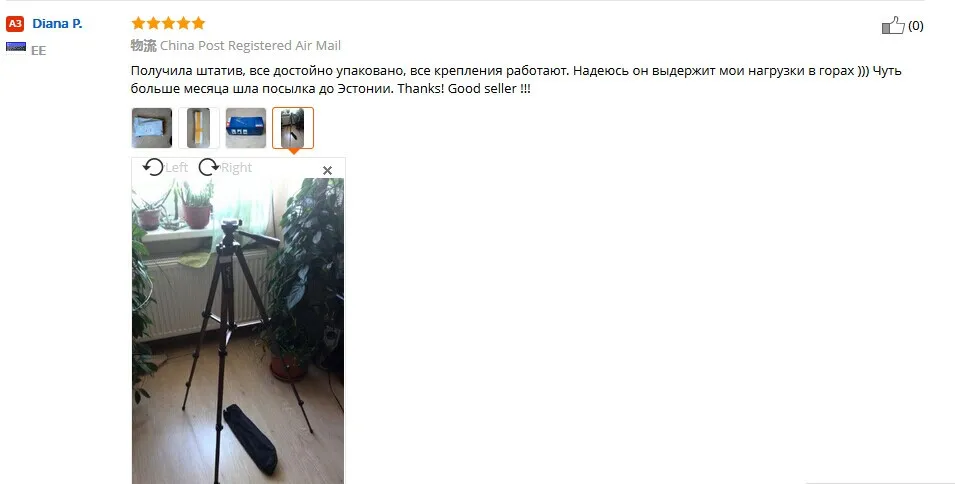Close the enlarged photo preview
955x484 pixels.
[x=327, y=170]
